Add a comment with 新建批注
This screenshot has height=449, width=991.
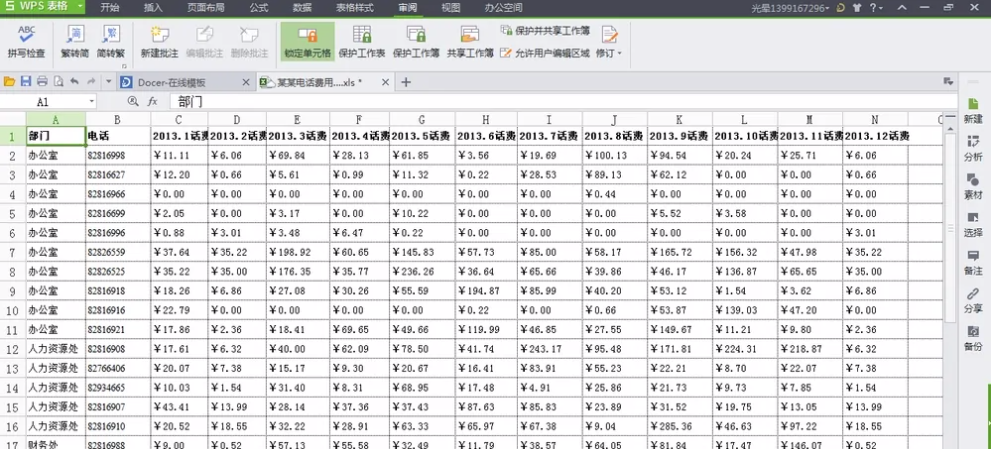[x=159, y=42]
